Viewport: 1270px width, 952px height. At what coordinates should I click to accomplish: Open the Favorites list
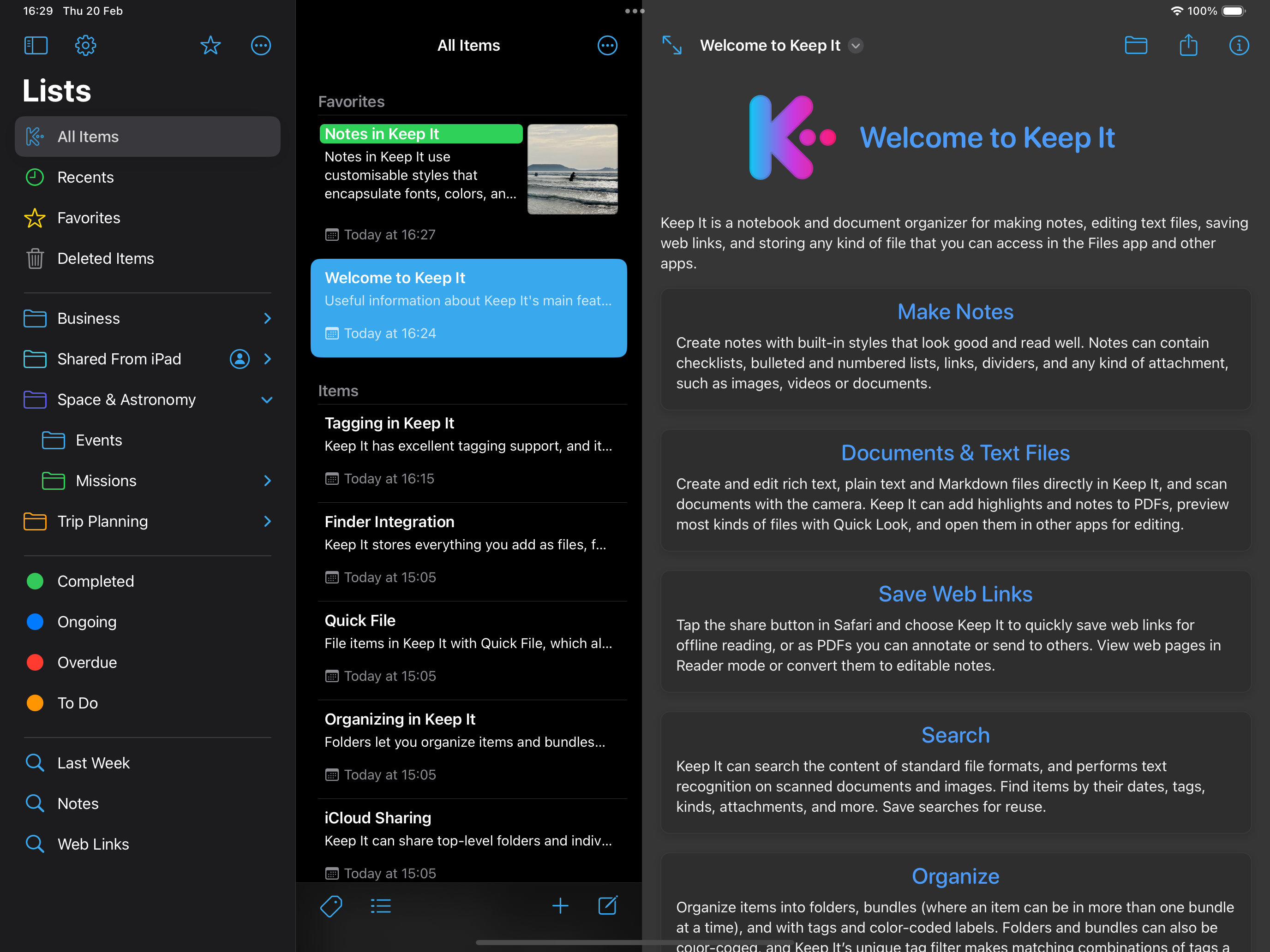click(x=148, y=218)
